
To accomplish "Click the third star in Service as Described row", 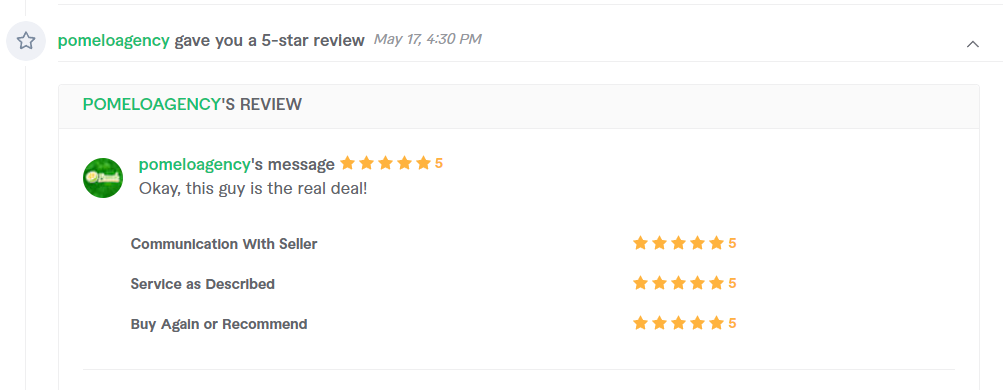I will point(678,283).
